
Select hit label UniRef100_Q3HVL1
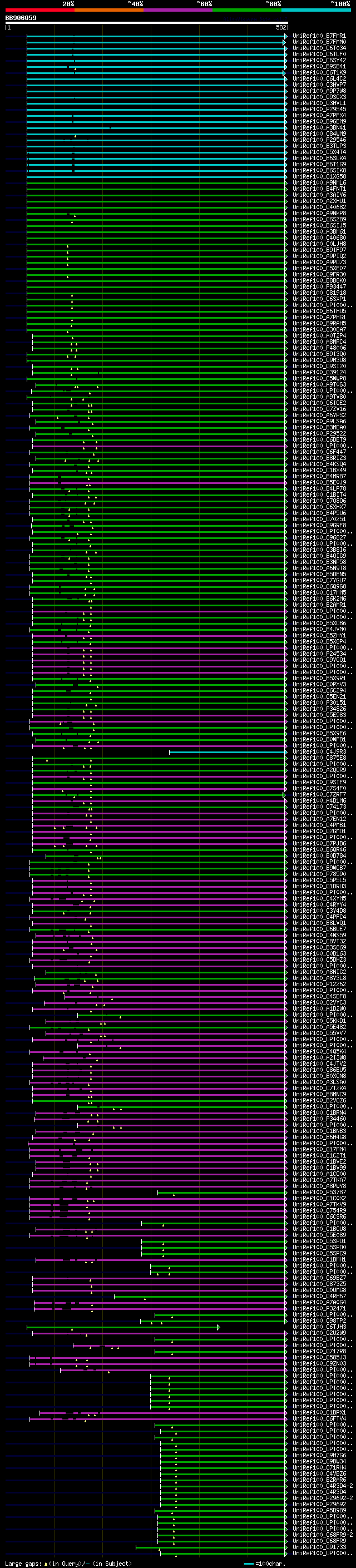[x=319, y=103]
